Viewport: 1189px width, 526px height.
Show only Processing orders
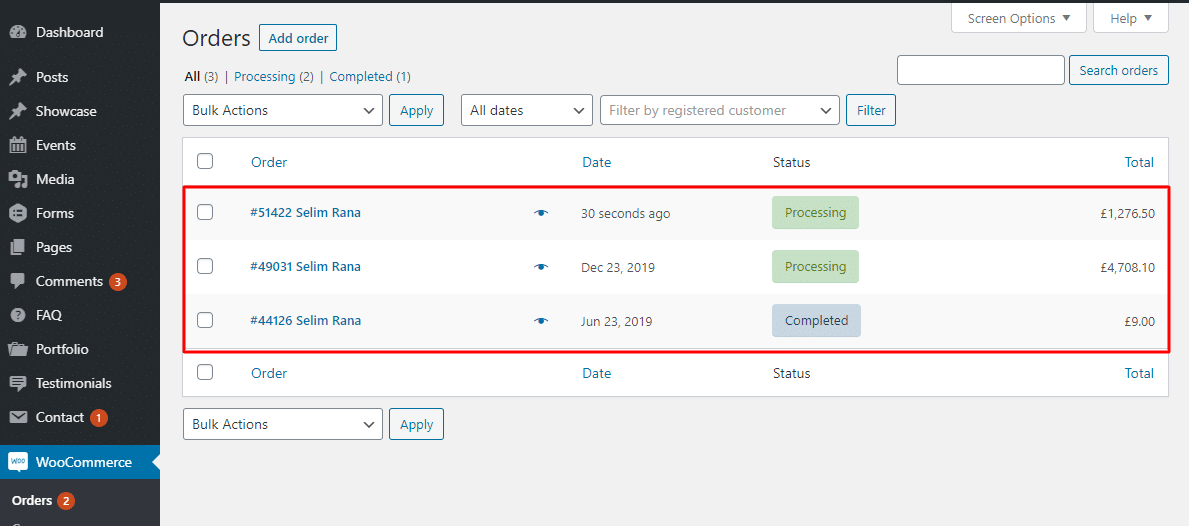point(265,76)
